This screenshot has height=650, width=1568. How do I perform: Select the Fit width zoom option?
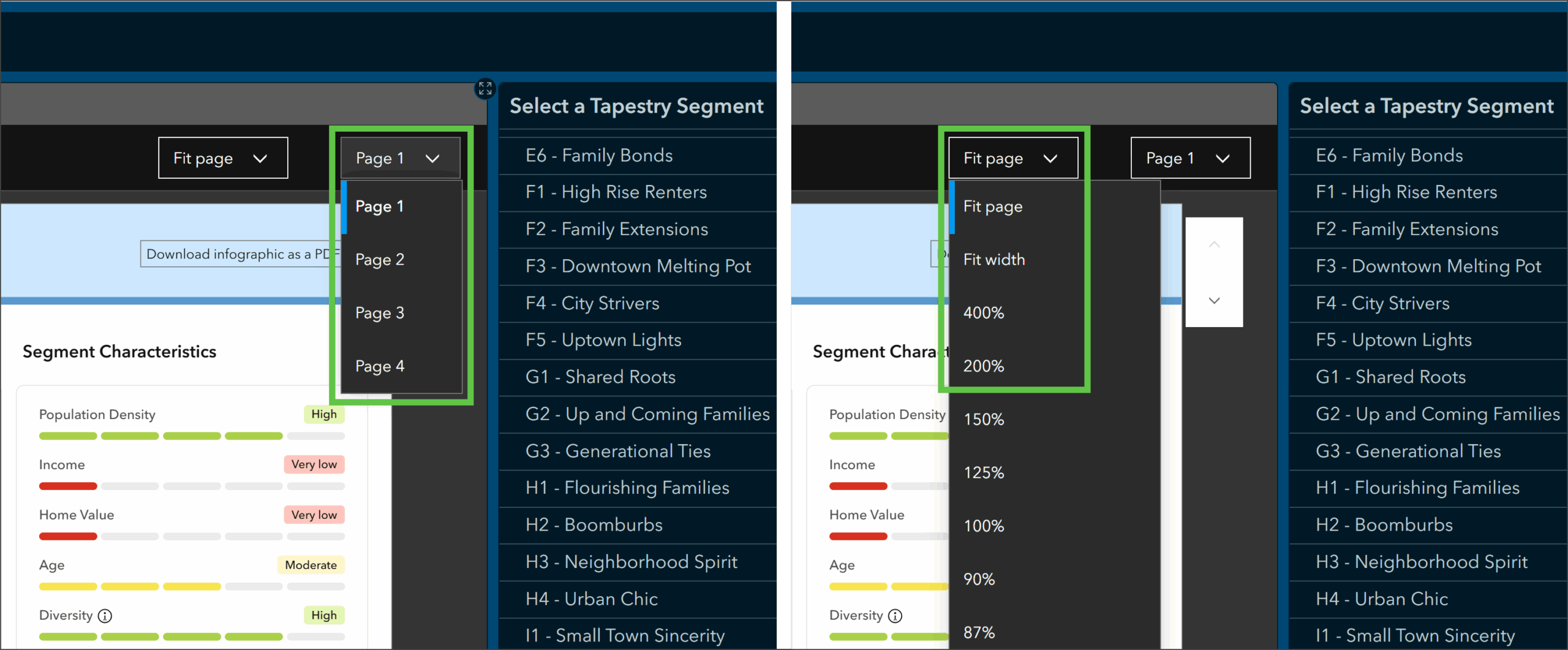point(993,260)
